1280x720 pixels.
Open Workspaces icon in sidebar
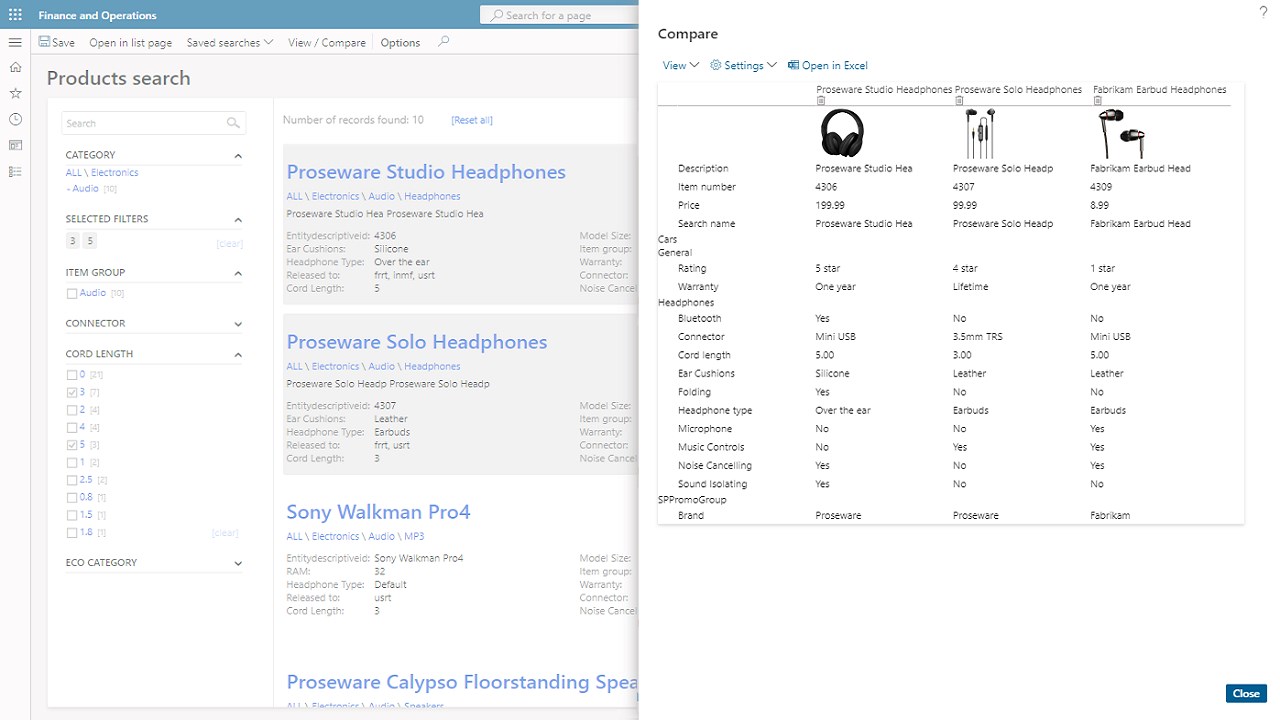[15, 146]
